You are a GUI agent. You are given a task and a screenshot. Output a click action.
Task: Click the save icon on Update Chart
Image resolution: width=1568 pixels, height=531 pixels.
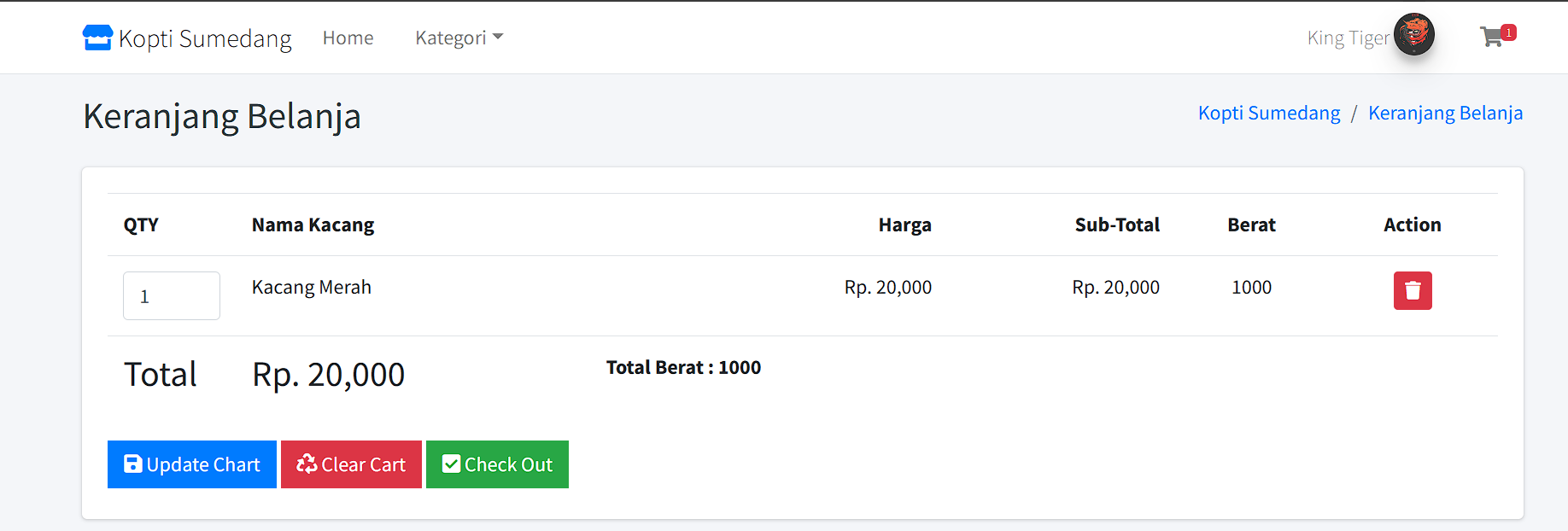point(133,464)
